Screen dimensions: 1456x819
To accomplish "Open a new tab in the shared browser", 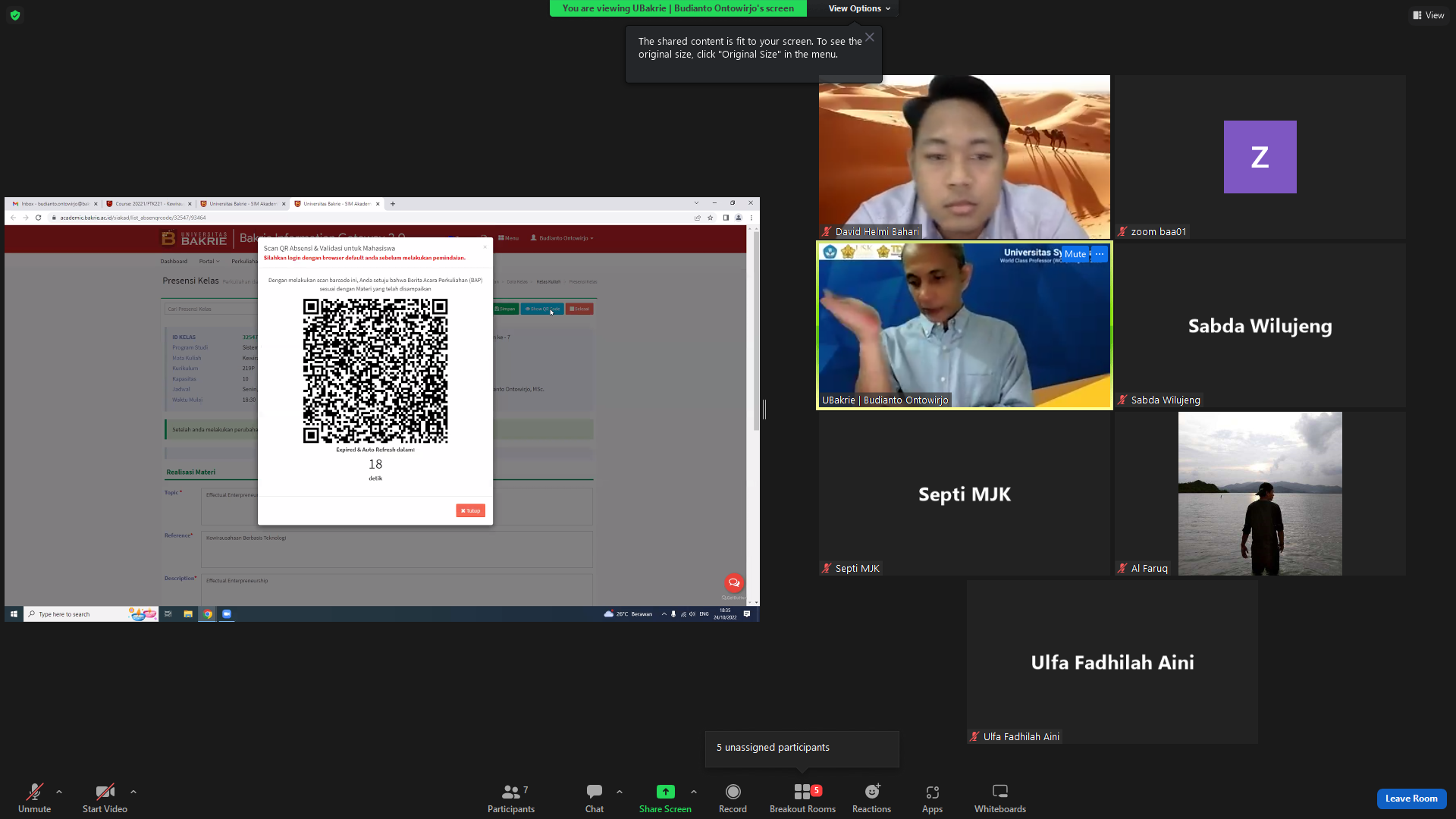I will coord(392,204).
